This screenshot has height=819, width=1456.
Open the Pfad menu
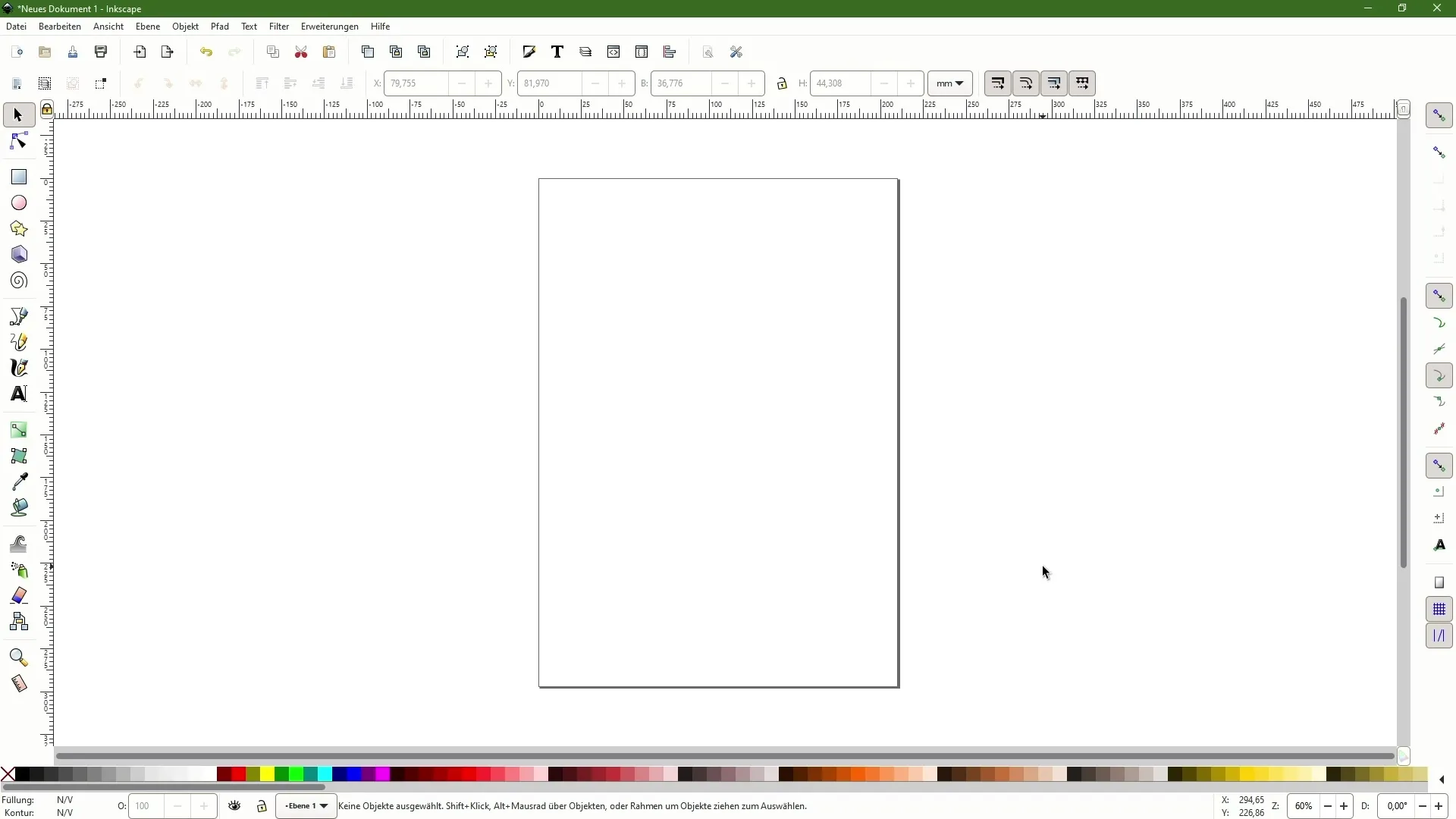click(220, 27)
